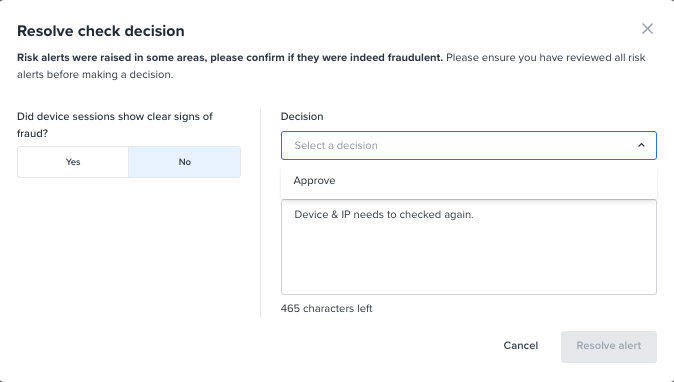Screen dimensions: 674x382
Task: Close the Resolve check decision dialog
Action: coord(647,29)
